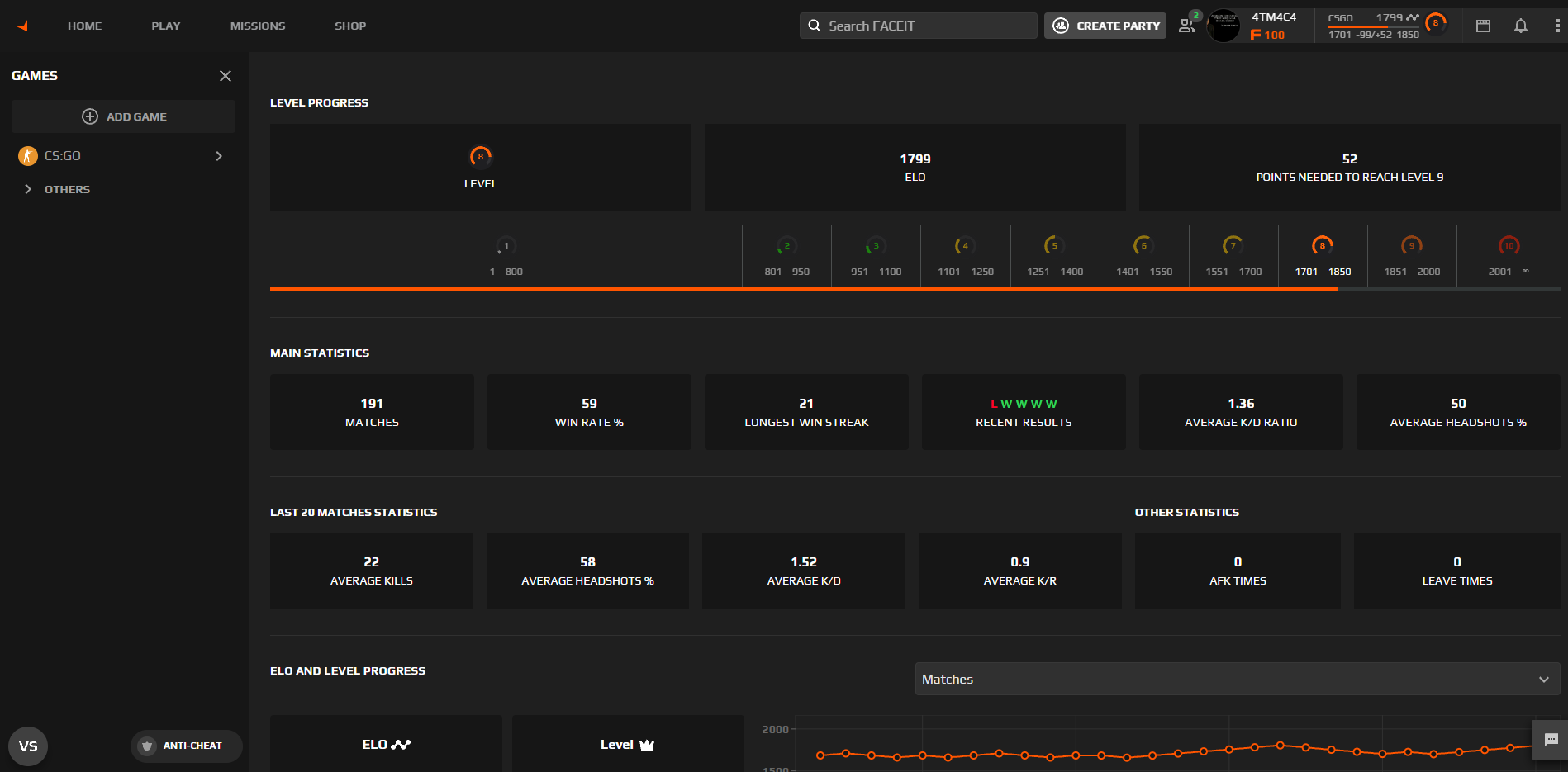Click the VS round button
Screen dimensions: 1568x772
coord(28,746)
